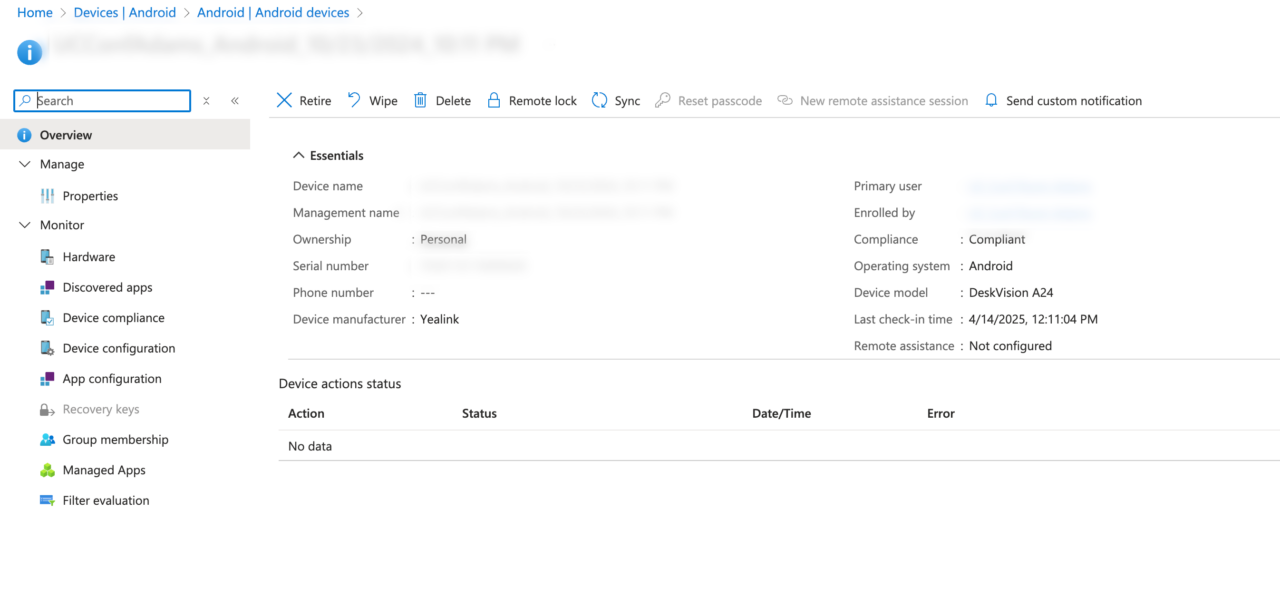This screenshot has width=1280, height=608.
Task: Open Discovered apps in the sidebar
Action: click(x=107, y=288)
